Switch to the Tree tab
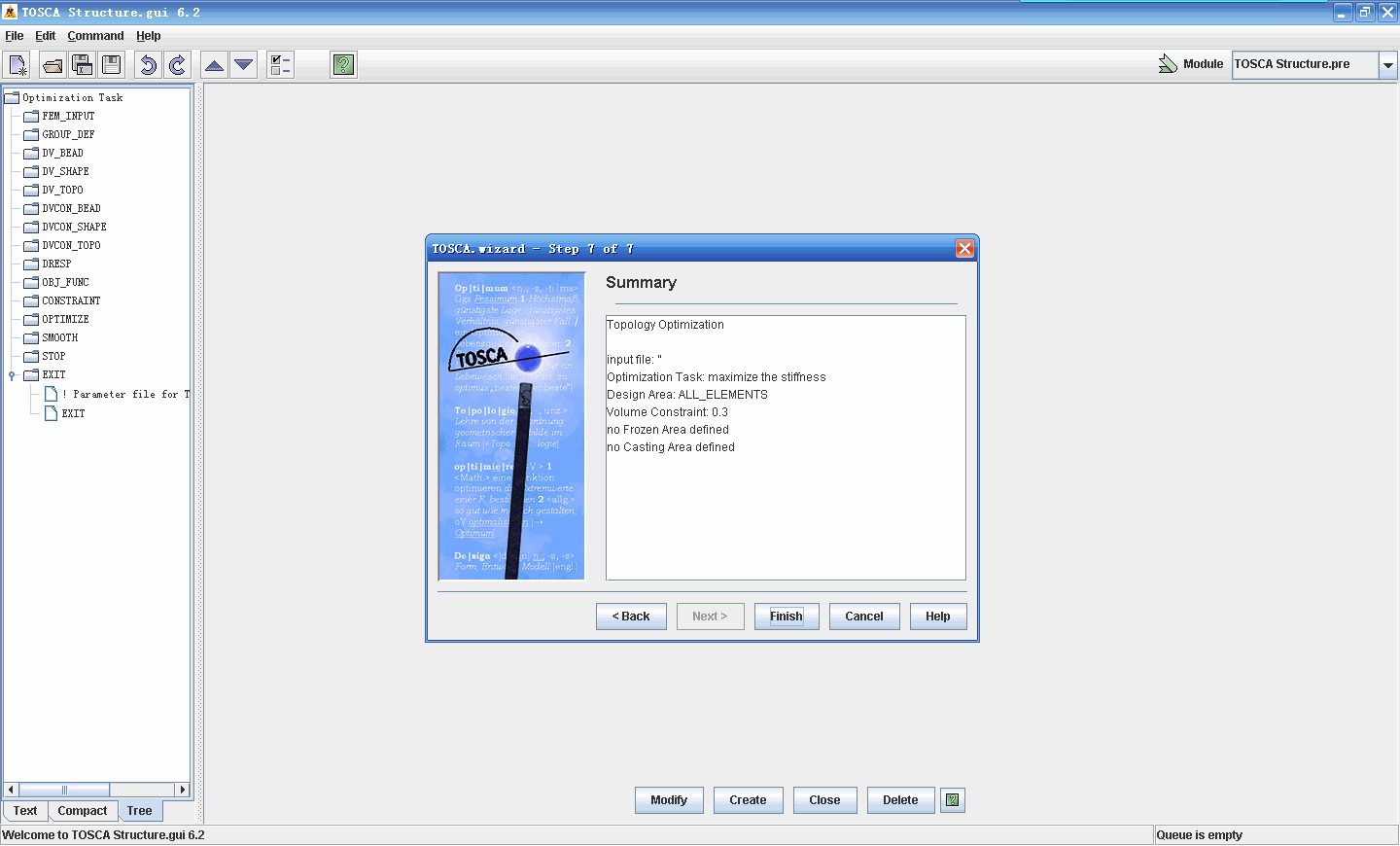 140,811
